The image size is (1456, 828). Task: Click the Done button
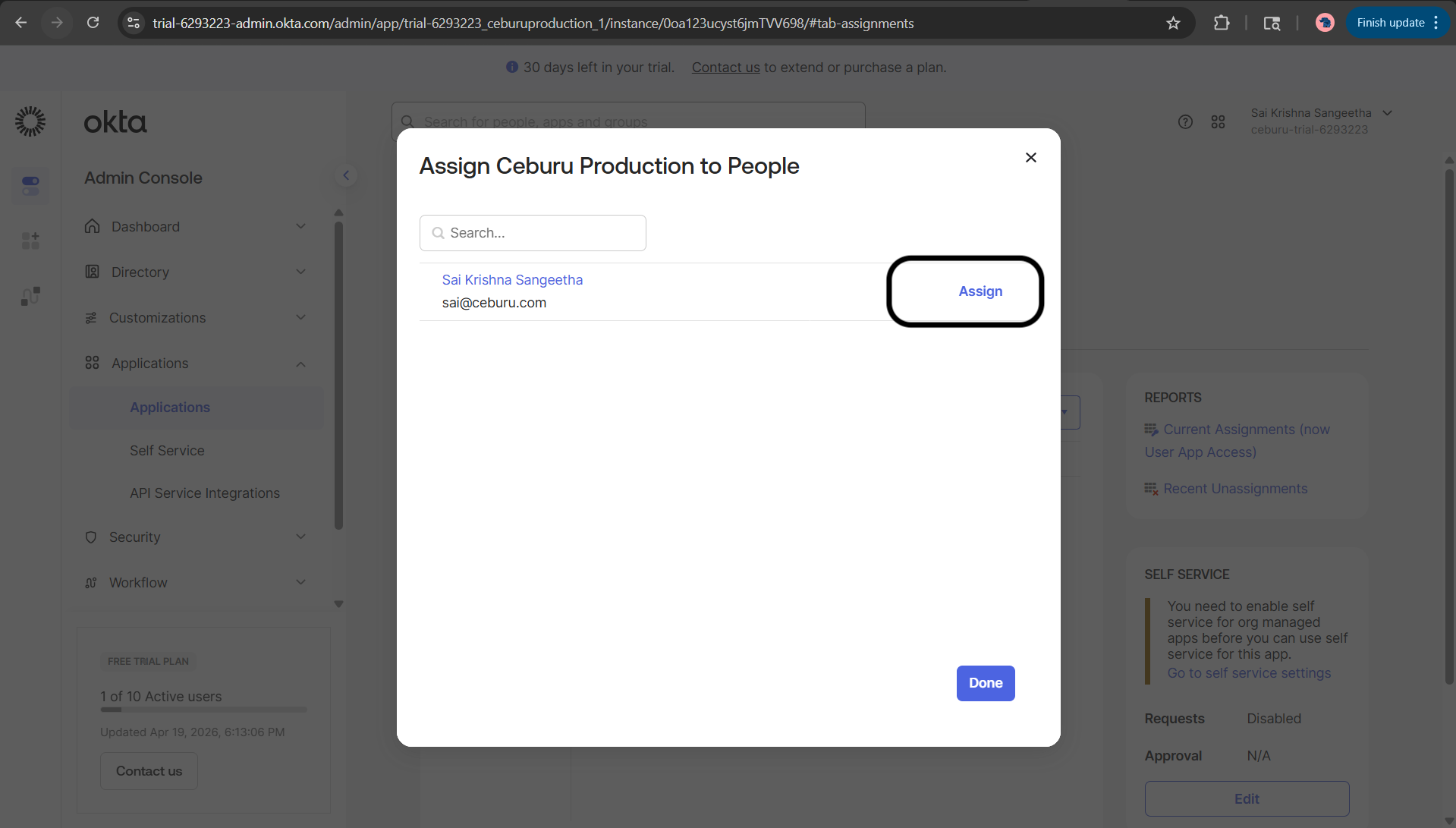[986, 683]
